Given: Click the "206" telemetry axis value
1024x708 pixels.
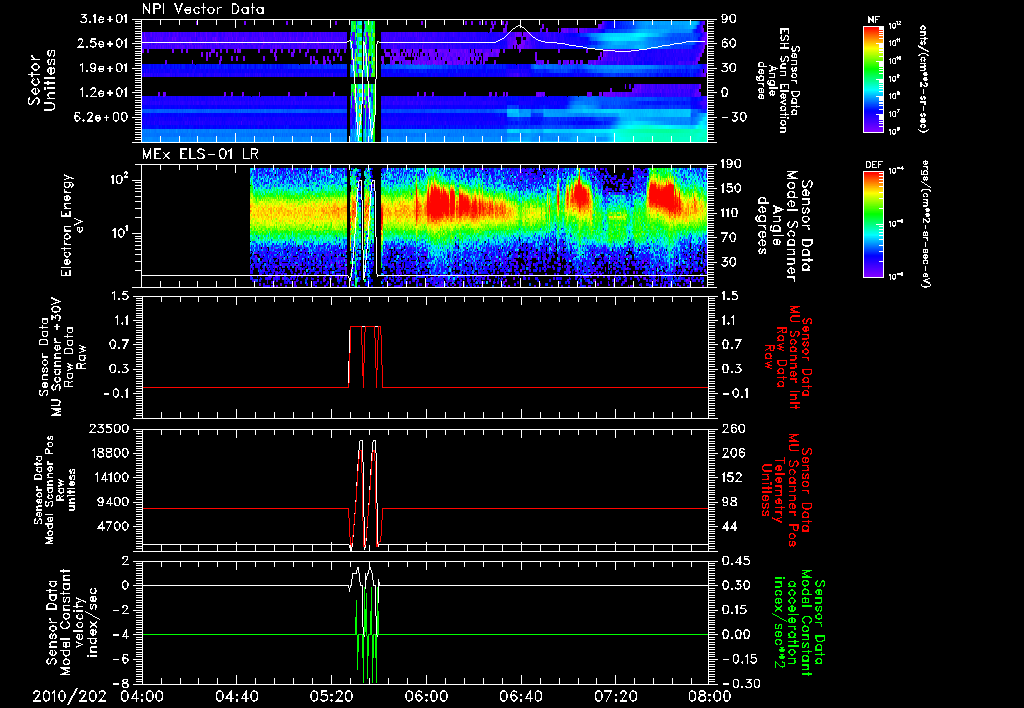Looking at the screenshot, I should click(732, 453).
